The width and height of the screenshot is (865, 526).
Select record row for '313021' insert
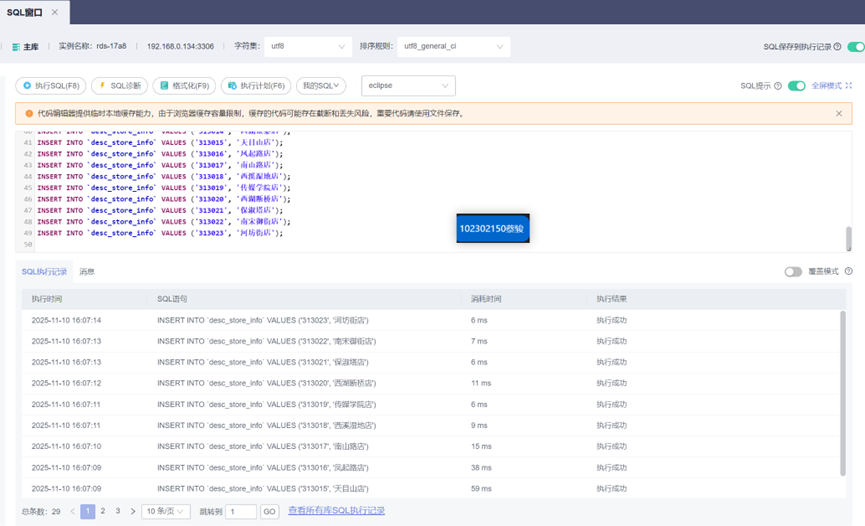pos(430,362)
